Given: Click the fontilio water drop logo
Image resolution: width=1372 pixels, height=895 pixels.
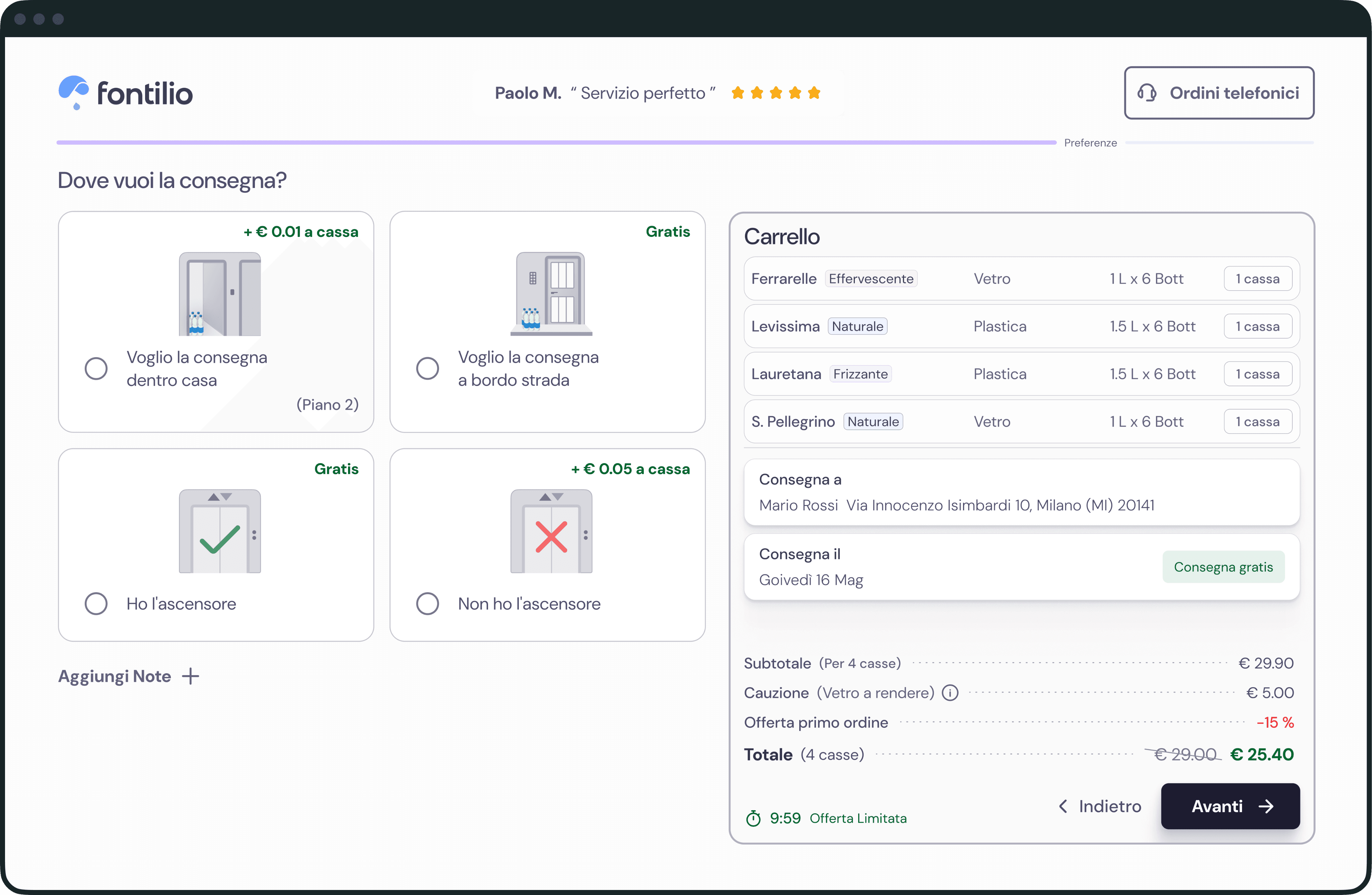Looking at the screenshot, I should 74,92.
